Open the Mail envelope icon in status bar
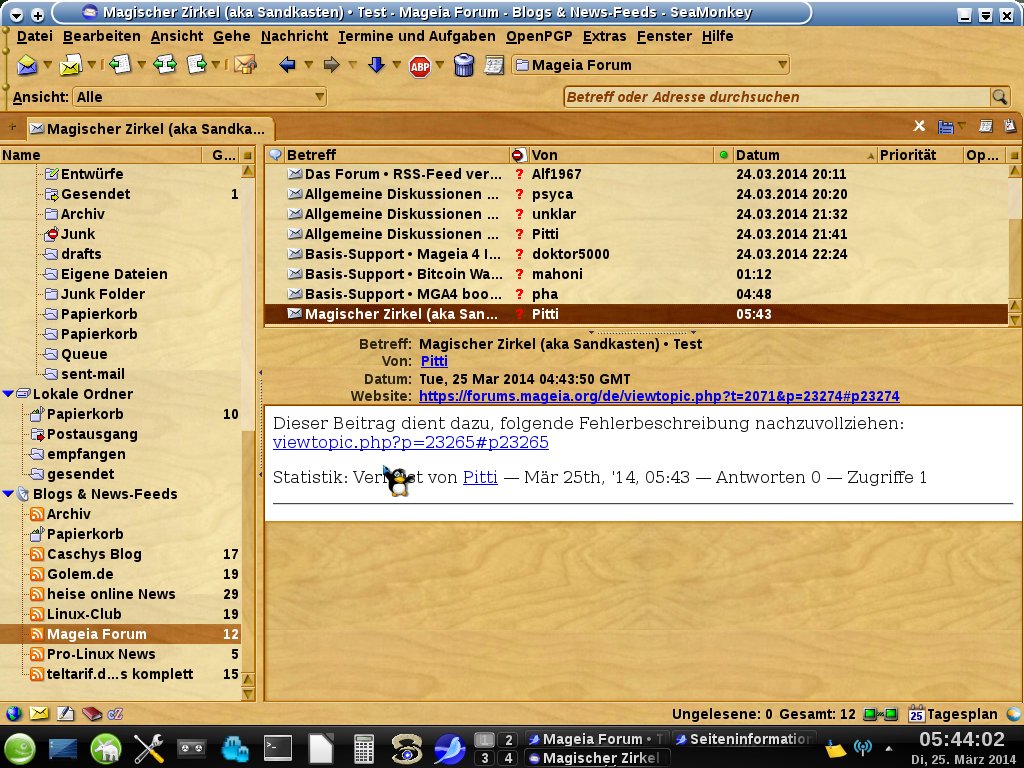The height and width of the screenshot is (768, 1024). coord(39,714)
